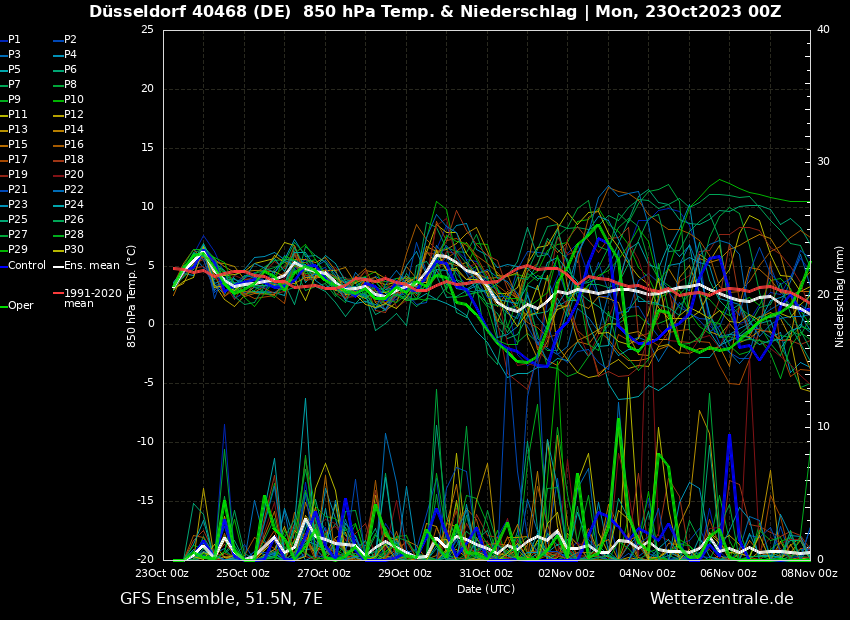Click the Düsseldorf chart title

coord(435,12)
